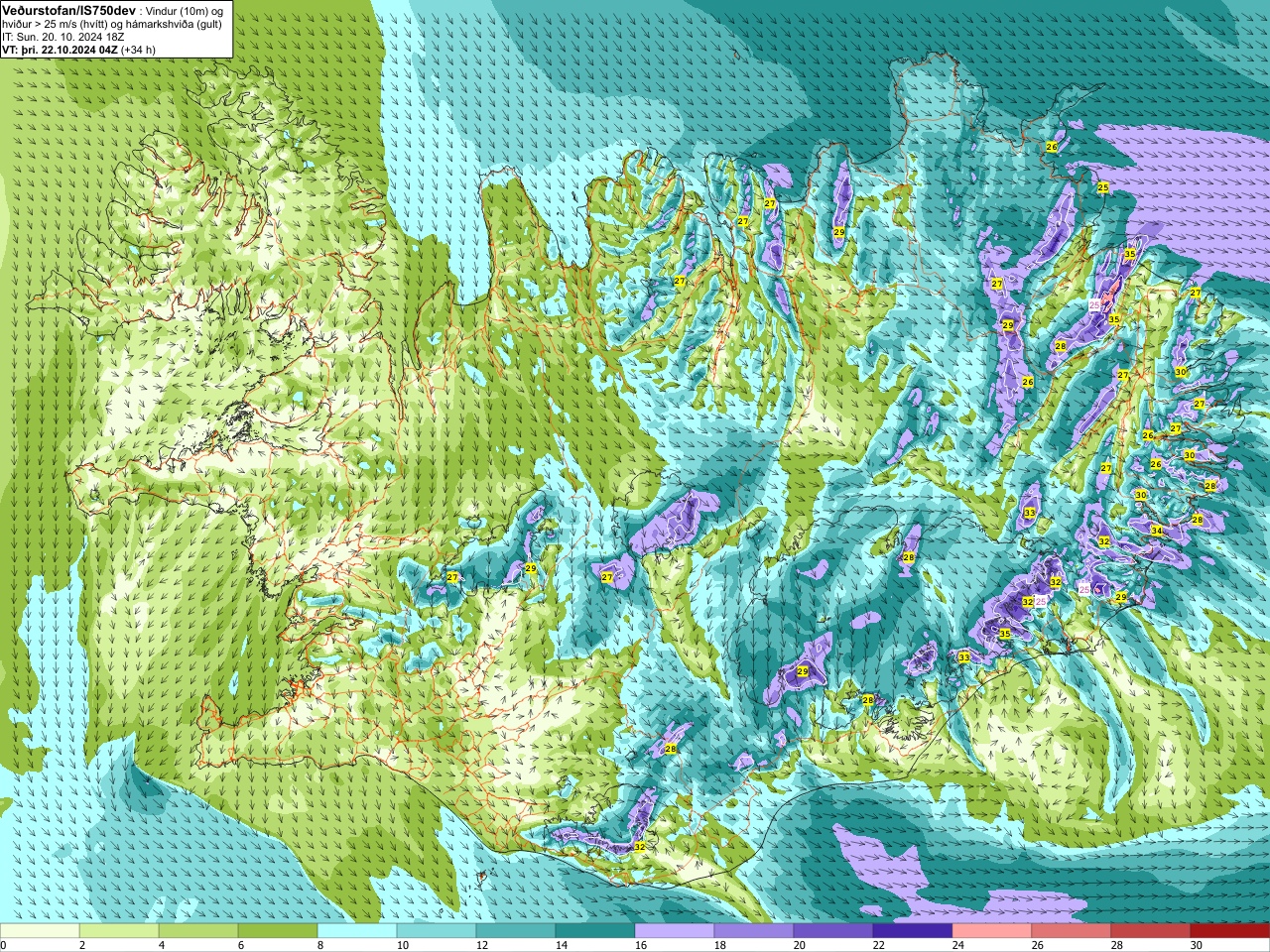
Task: Select the scale number 24 under colorbar
Action: point(958,945)
